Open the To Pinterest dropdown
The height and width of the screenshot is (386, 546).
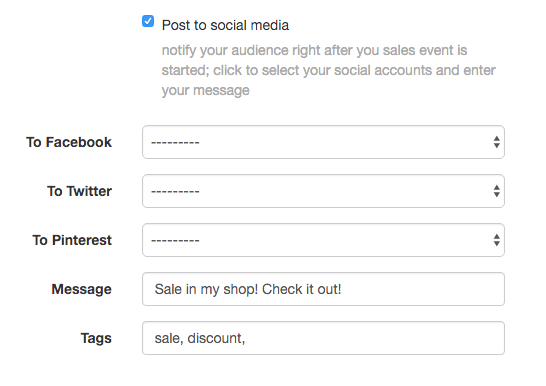323,240
